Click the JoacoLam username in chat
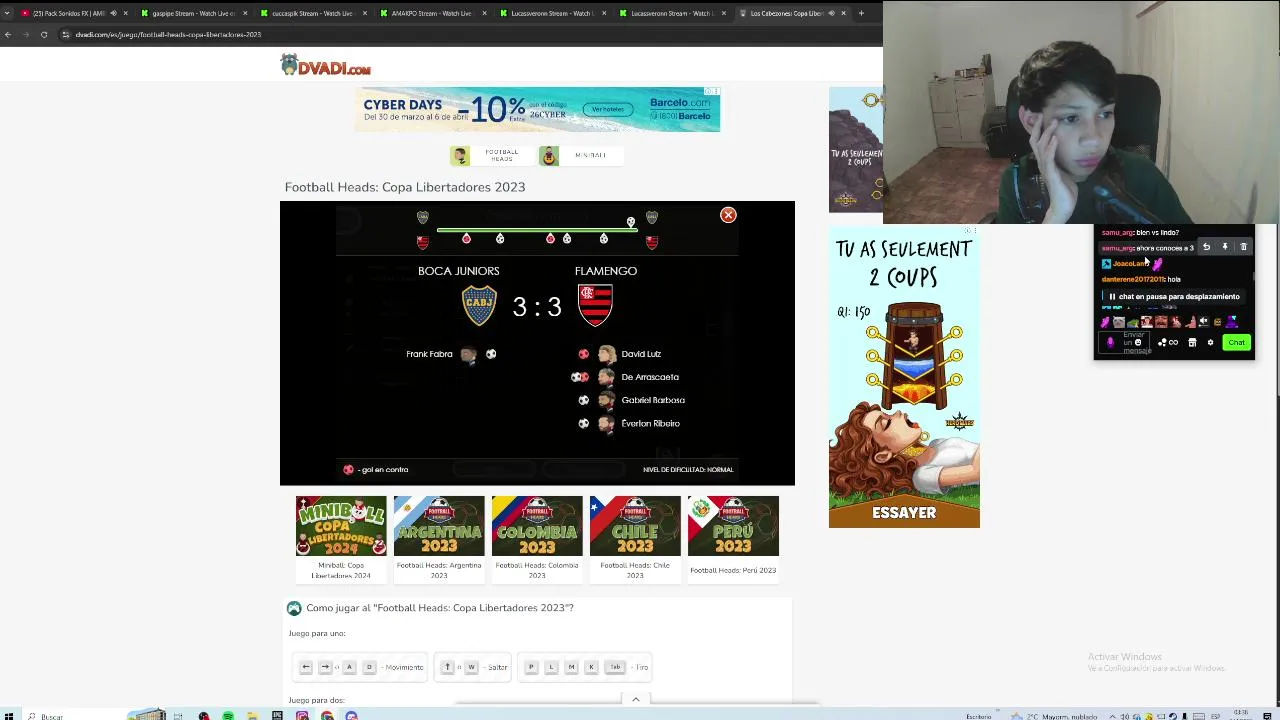 tap(1129, 264)
